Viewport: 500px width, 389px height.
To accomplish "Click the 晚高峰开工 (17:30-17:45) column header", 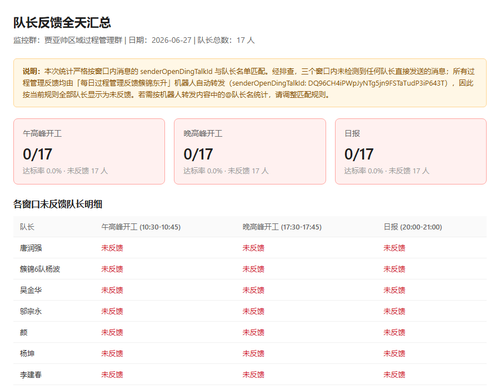I will (x=282, y=227).
